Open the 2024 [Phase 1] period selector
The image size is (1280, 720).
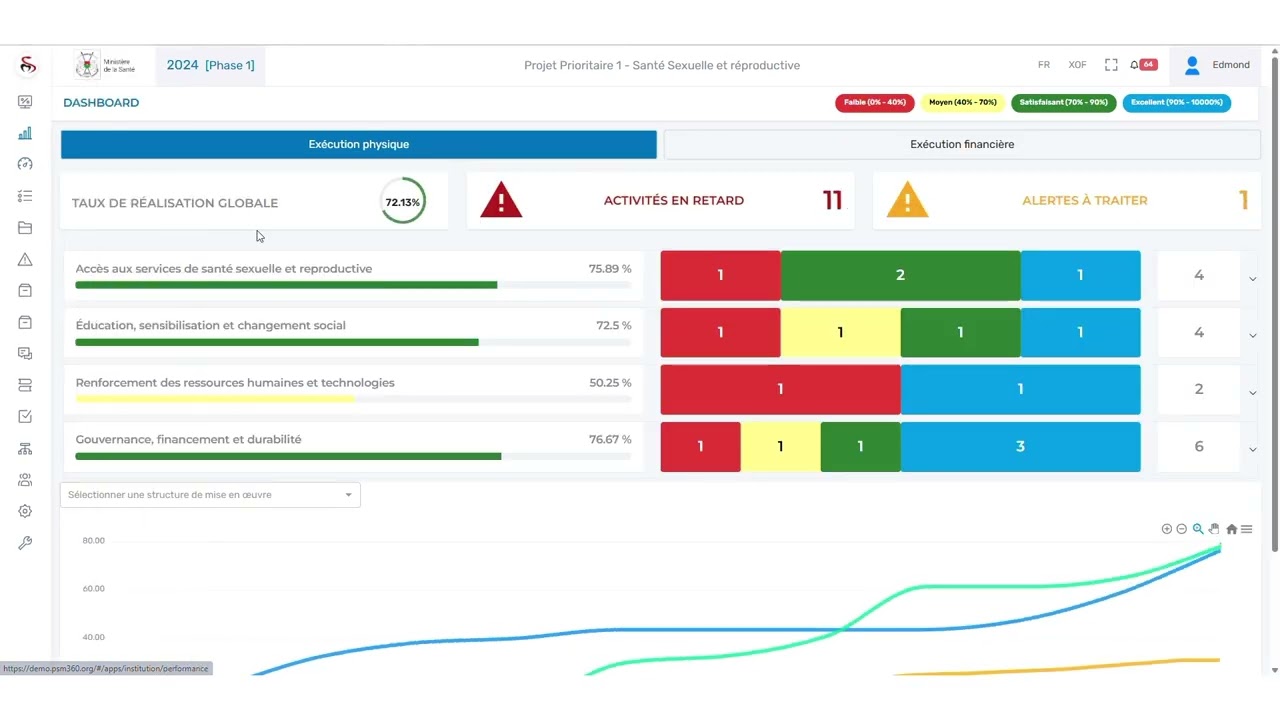[x=210, y=65]
